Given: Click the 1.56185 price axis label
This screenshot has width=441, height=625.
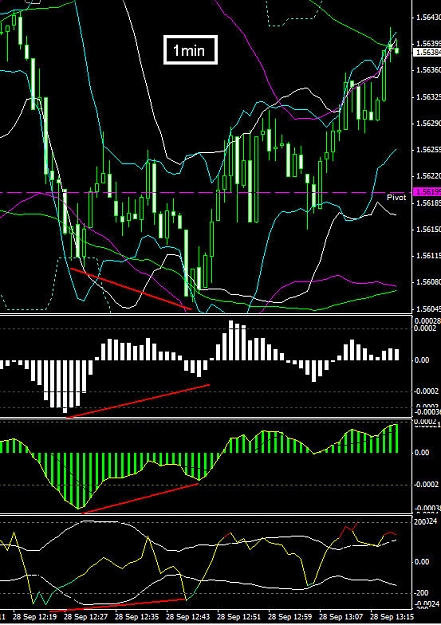Looking at the screenshot, I should point(428,203).
